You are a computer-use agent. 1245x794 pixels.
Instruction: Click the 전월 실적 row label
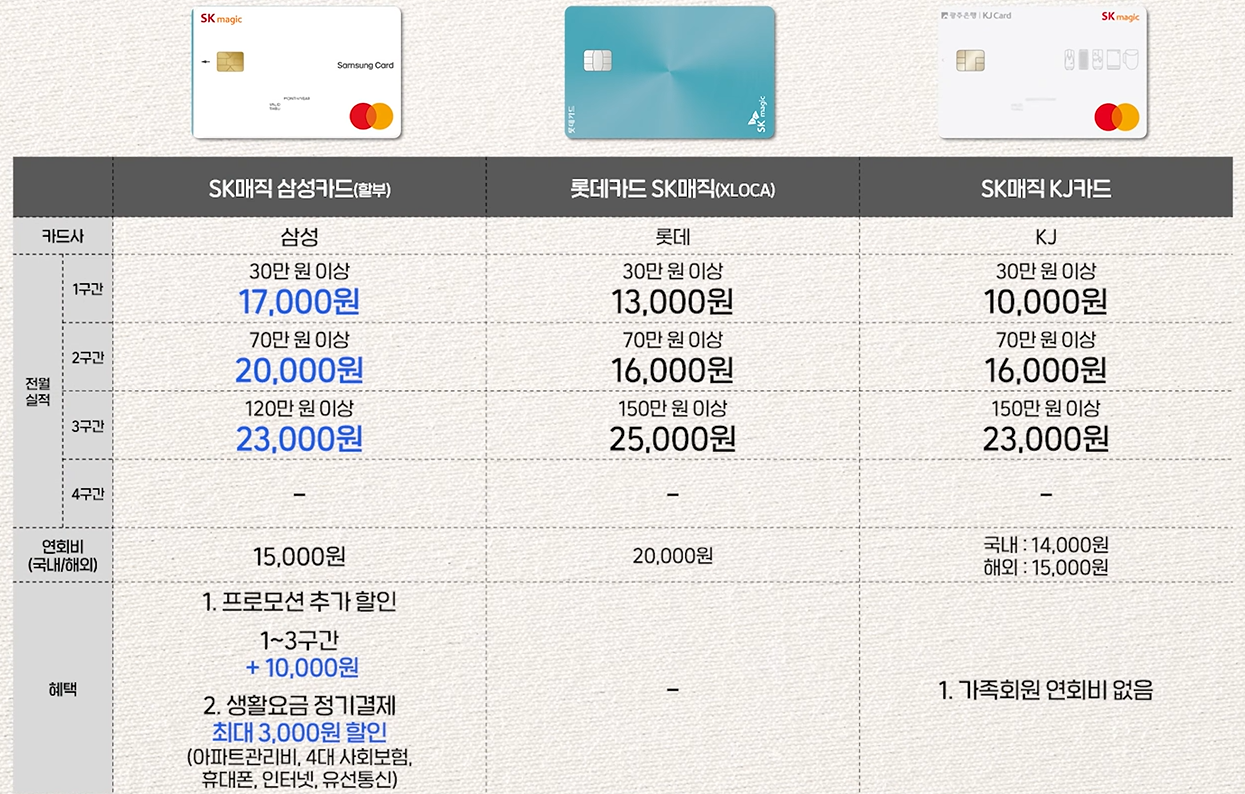click(x=37, y=391)
